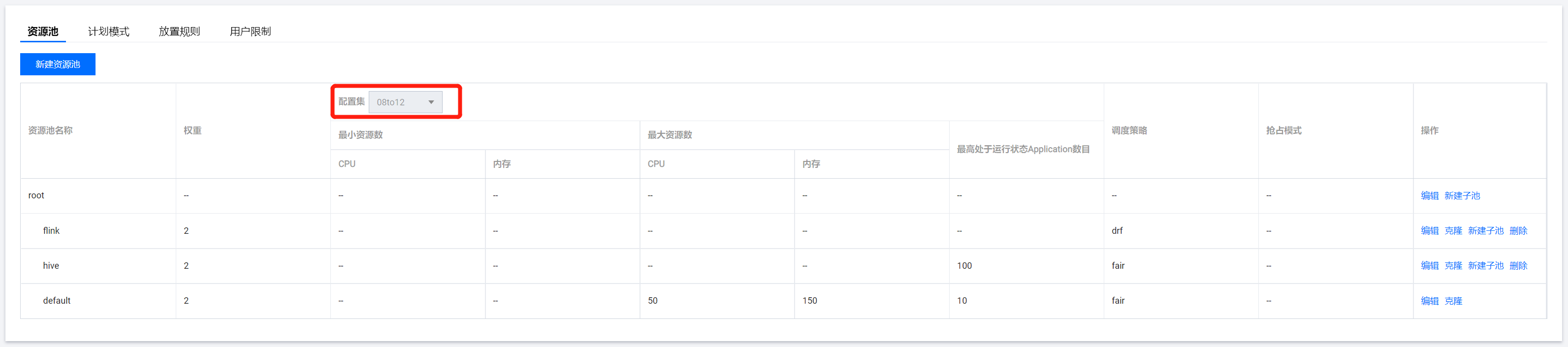Go to the 放置规则 tab
The image size is (1568, 347).
[179, 31]
